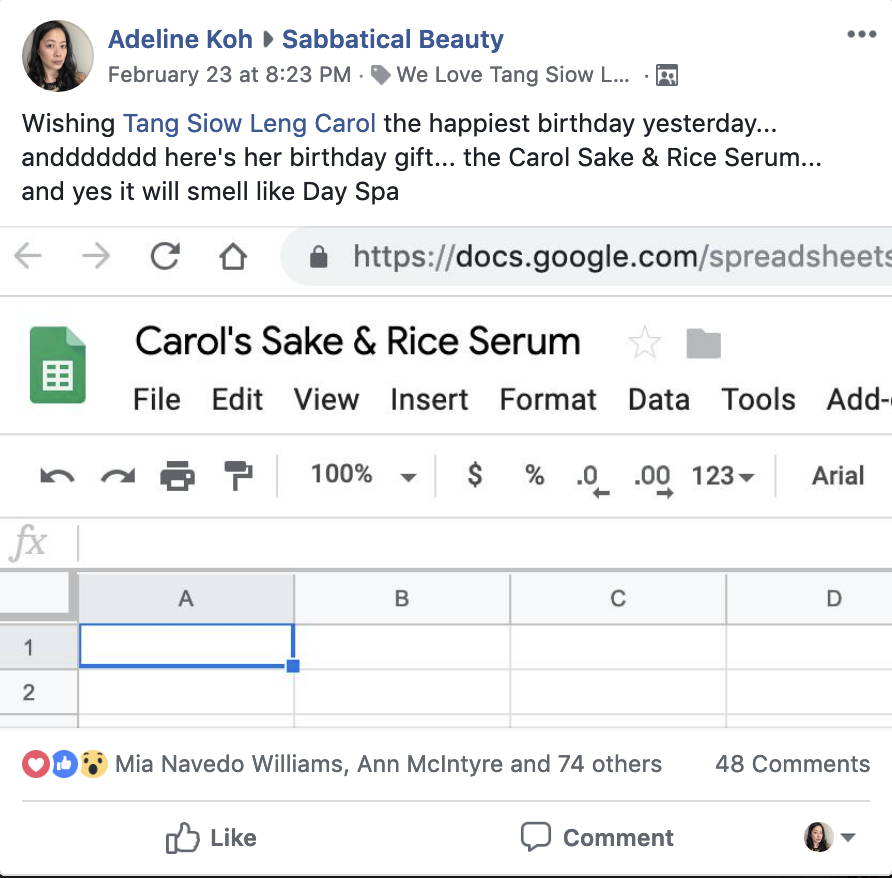
Task: Click the move-to-folder icon beside title
Action: pyautogui.click(x=704, y=343)
